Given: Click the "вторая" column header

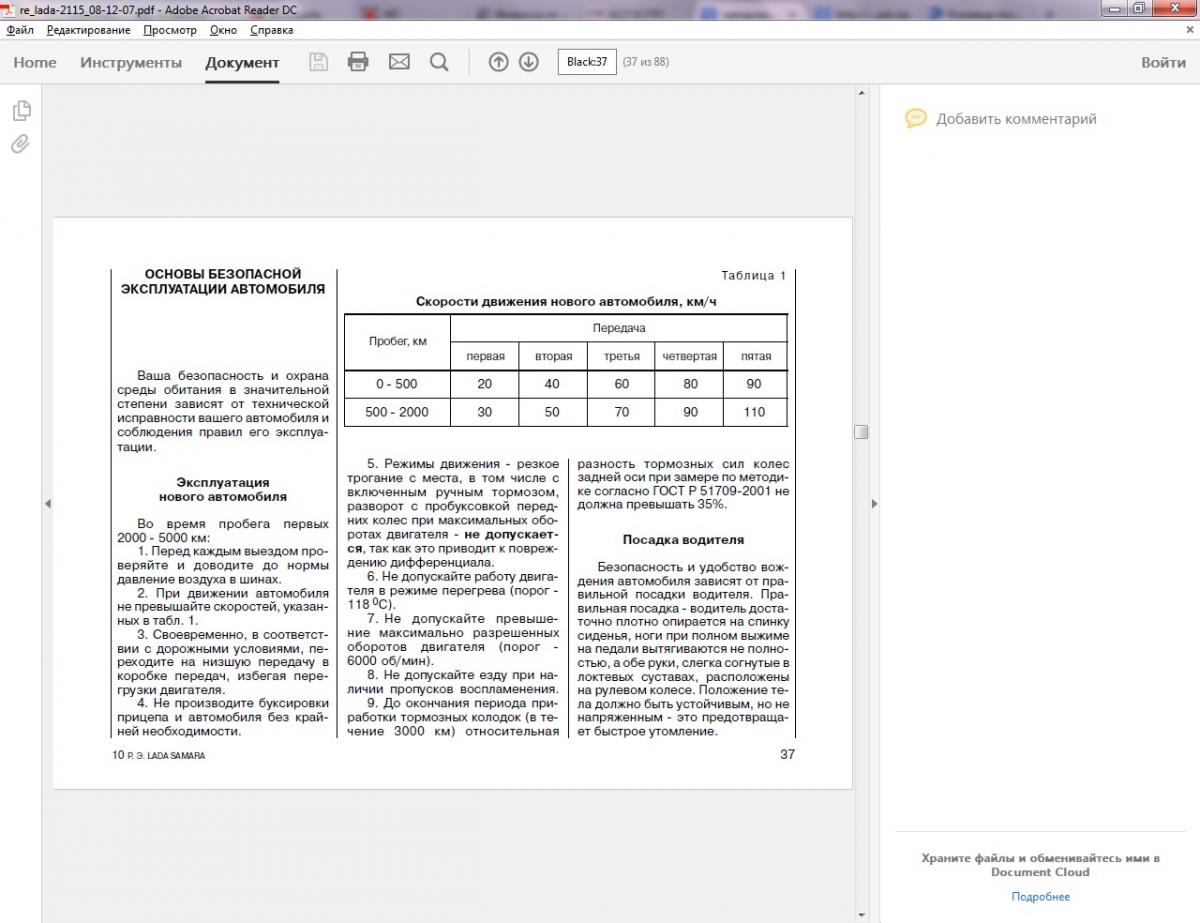Looking at the screenshot, I should click(553, 356).
